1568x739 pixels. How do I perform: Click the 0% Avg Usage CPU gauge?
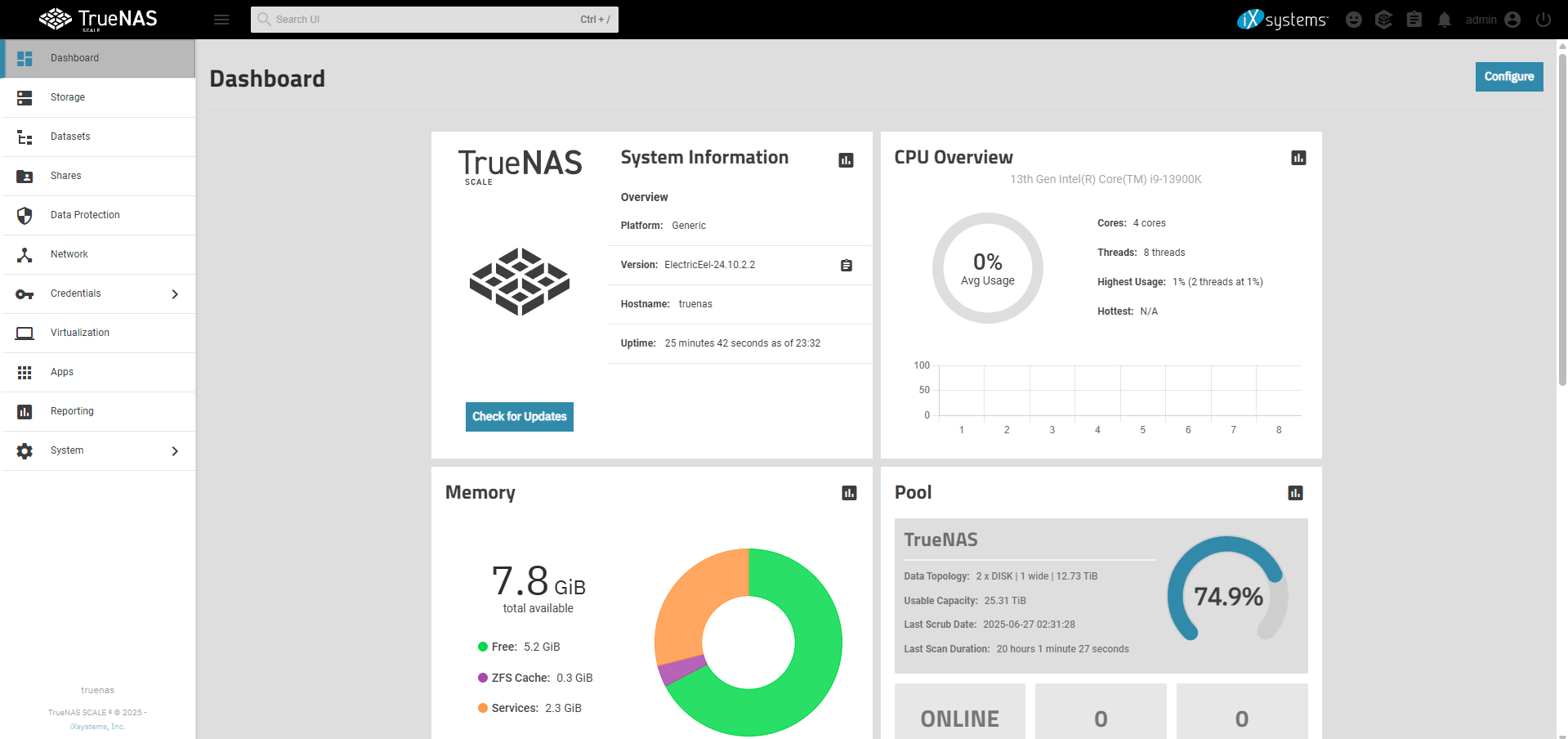tap(988, 268)
